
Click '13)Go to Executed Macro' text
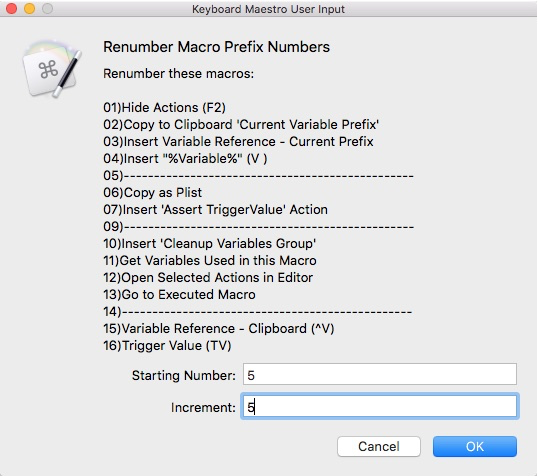click(x=179, y=294)
